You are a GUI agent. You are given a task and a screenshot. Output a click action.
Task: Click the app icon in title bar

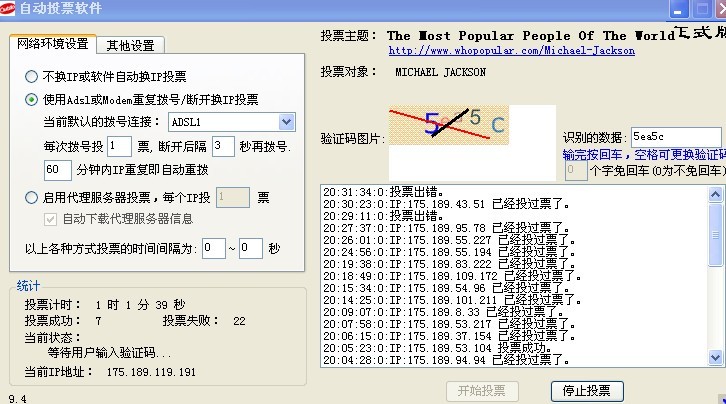click(x=9, y=9)
